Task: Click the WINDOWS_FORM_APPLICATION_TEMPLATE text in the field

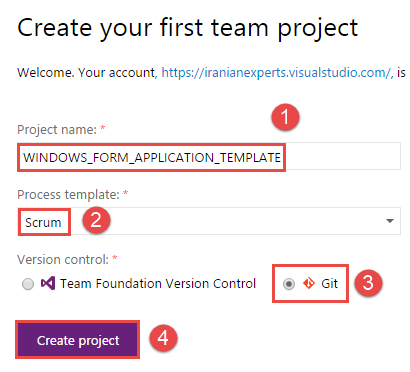Action: [152, 157]
